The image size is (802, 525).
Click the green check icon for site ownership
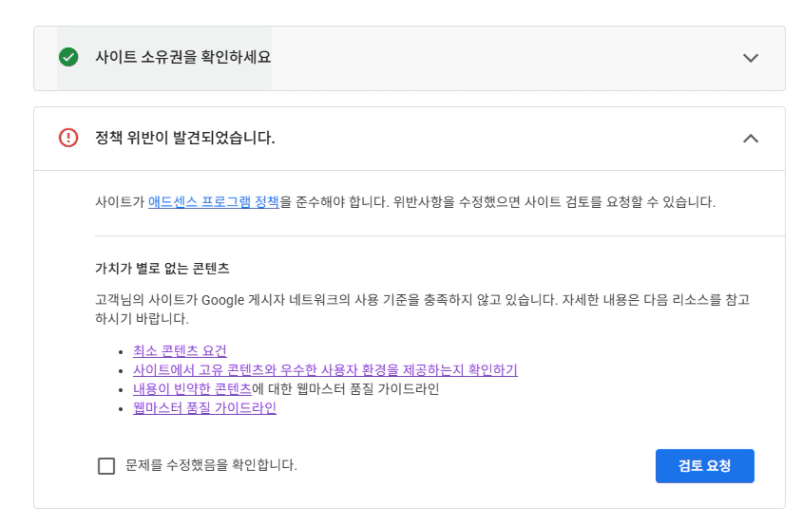point(68,58)
